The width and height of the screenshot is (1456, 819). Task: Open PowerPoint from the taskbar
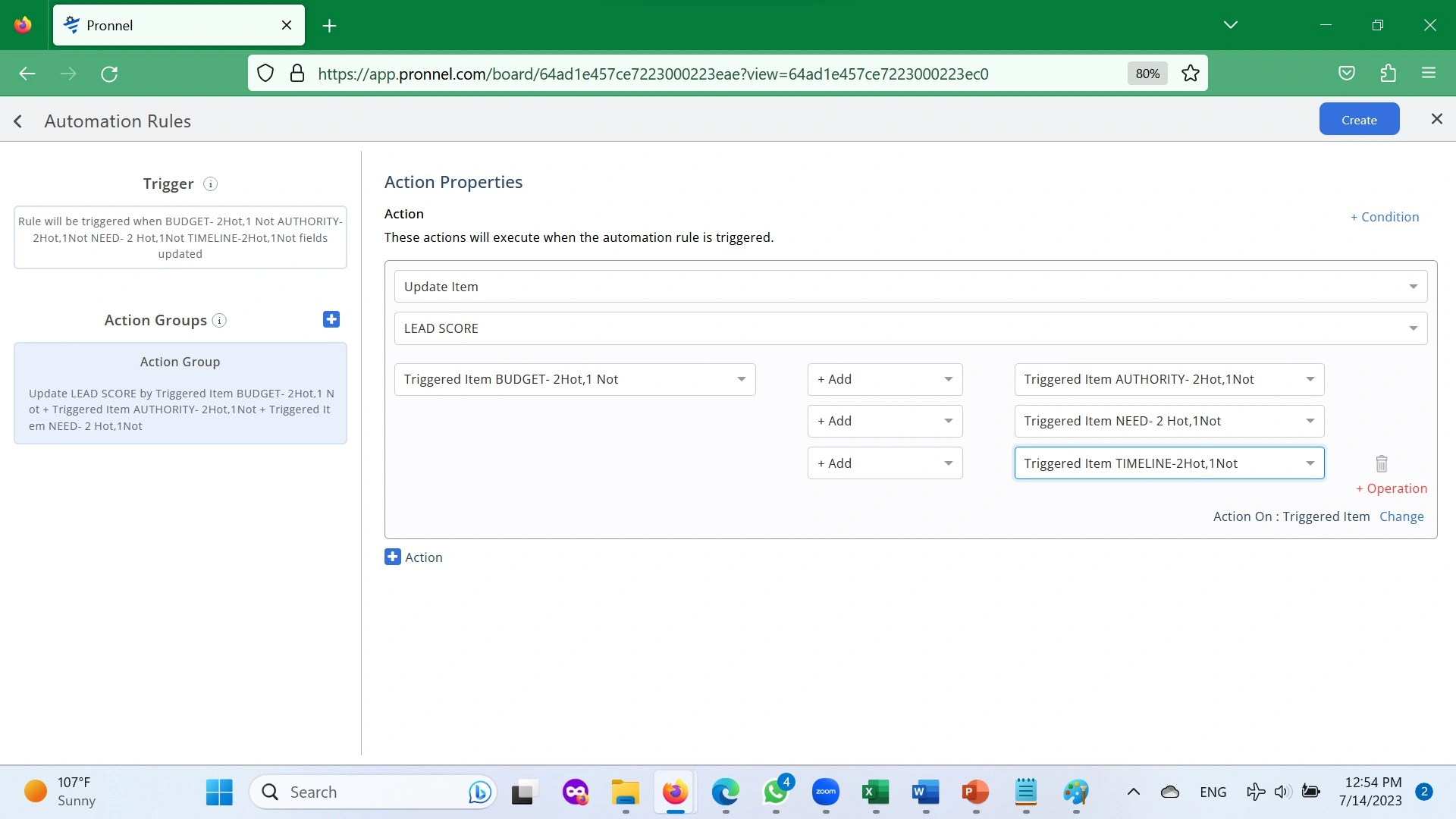976,792
